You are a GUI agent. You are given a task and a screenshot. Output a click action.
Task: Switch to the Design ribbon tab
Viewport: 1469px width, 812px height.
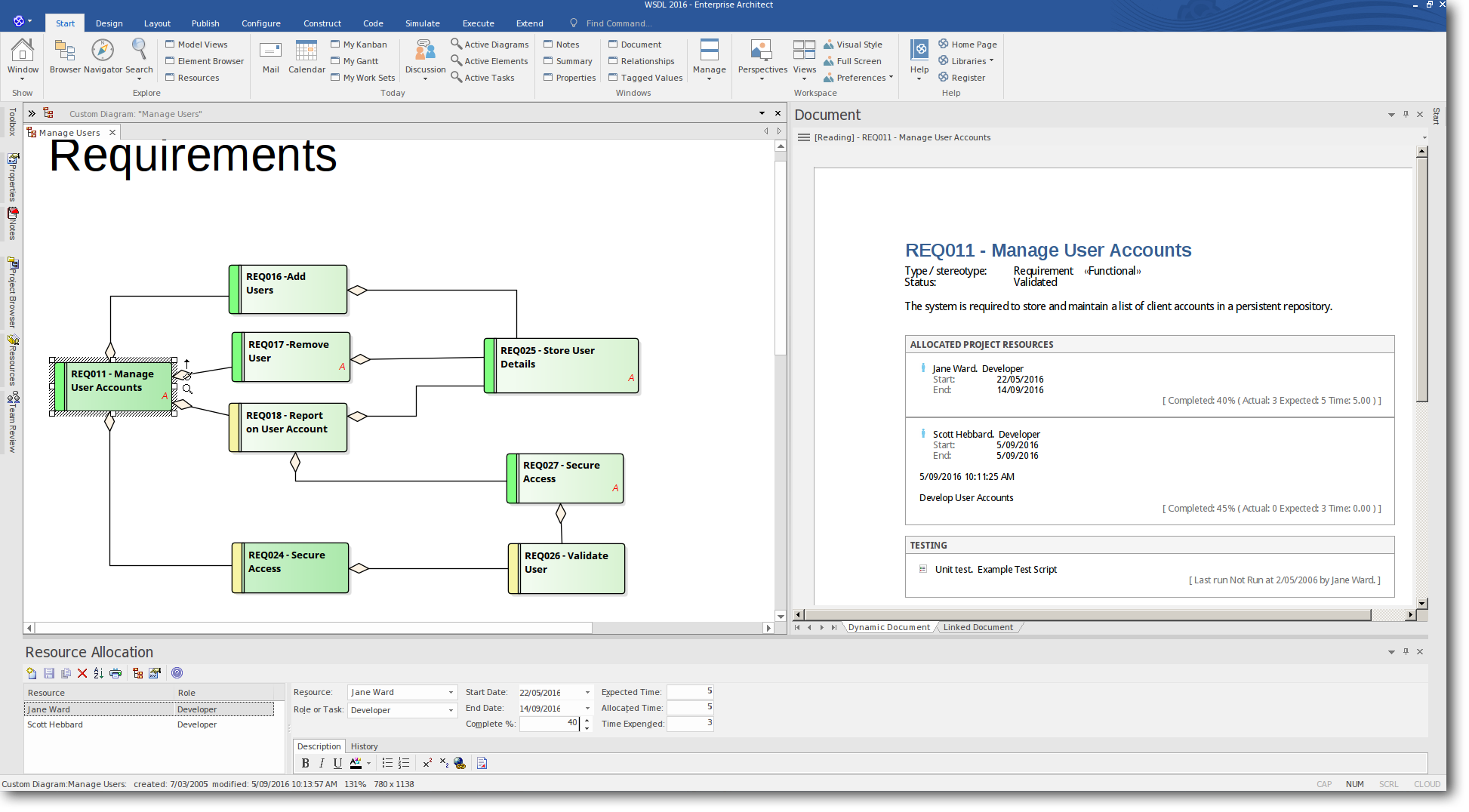109,23
